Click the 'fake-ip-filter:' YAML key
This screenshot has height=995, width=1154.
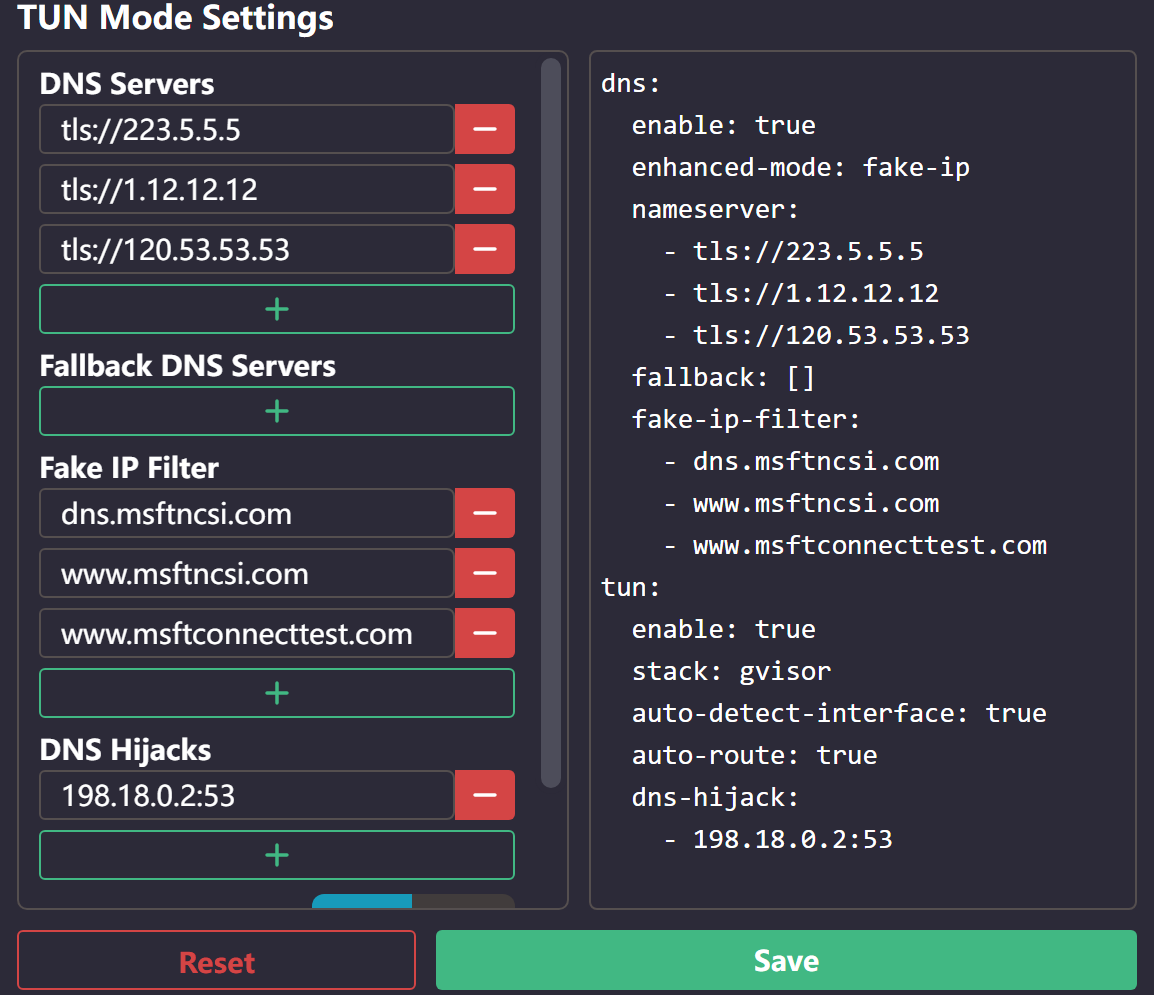[746, 419]
